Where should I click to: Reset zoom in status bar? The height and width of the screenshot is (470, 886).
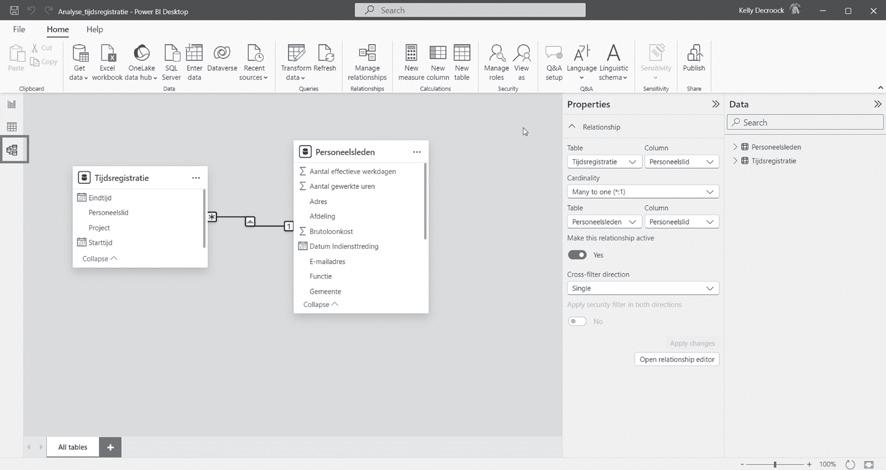(850, 464)
